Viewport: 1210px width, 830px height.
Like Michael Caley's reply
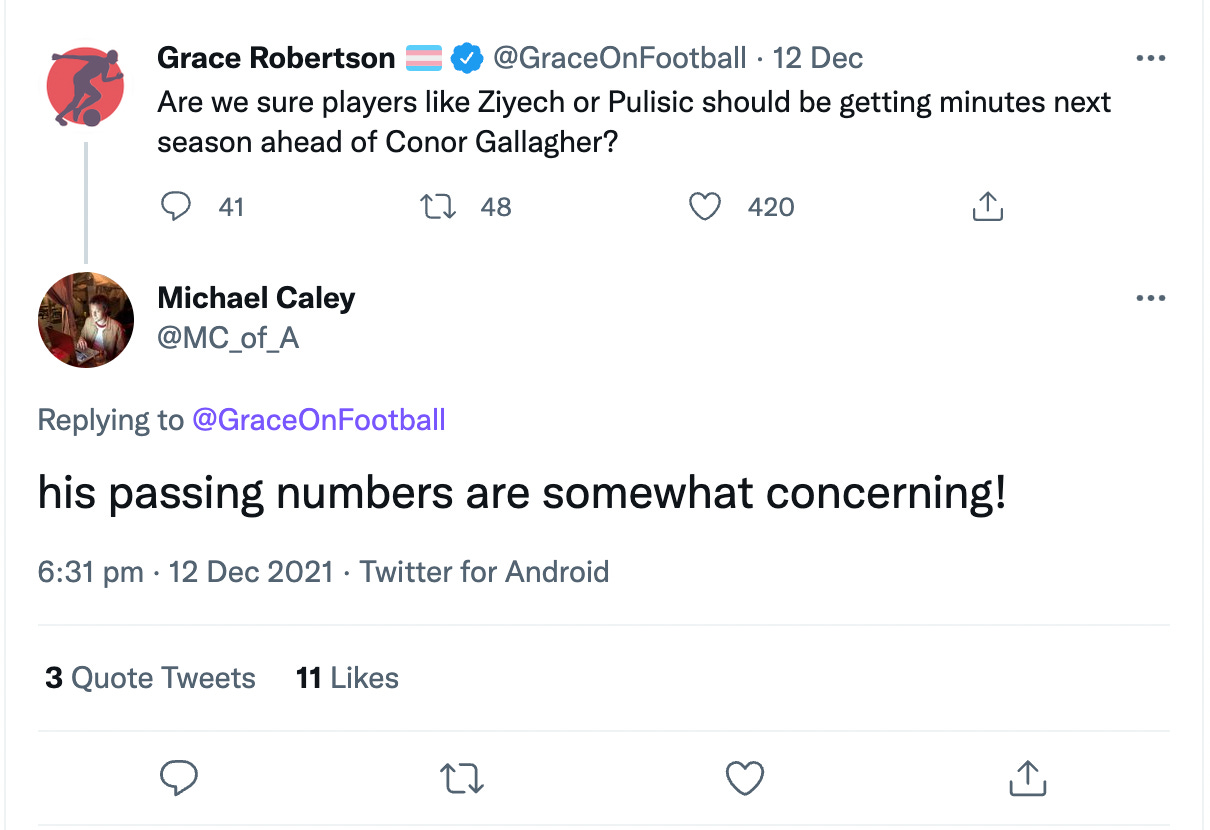click(744, 778)
